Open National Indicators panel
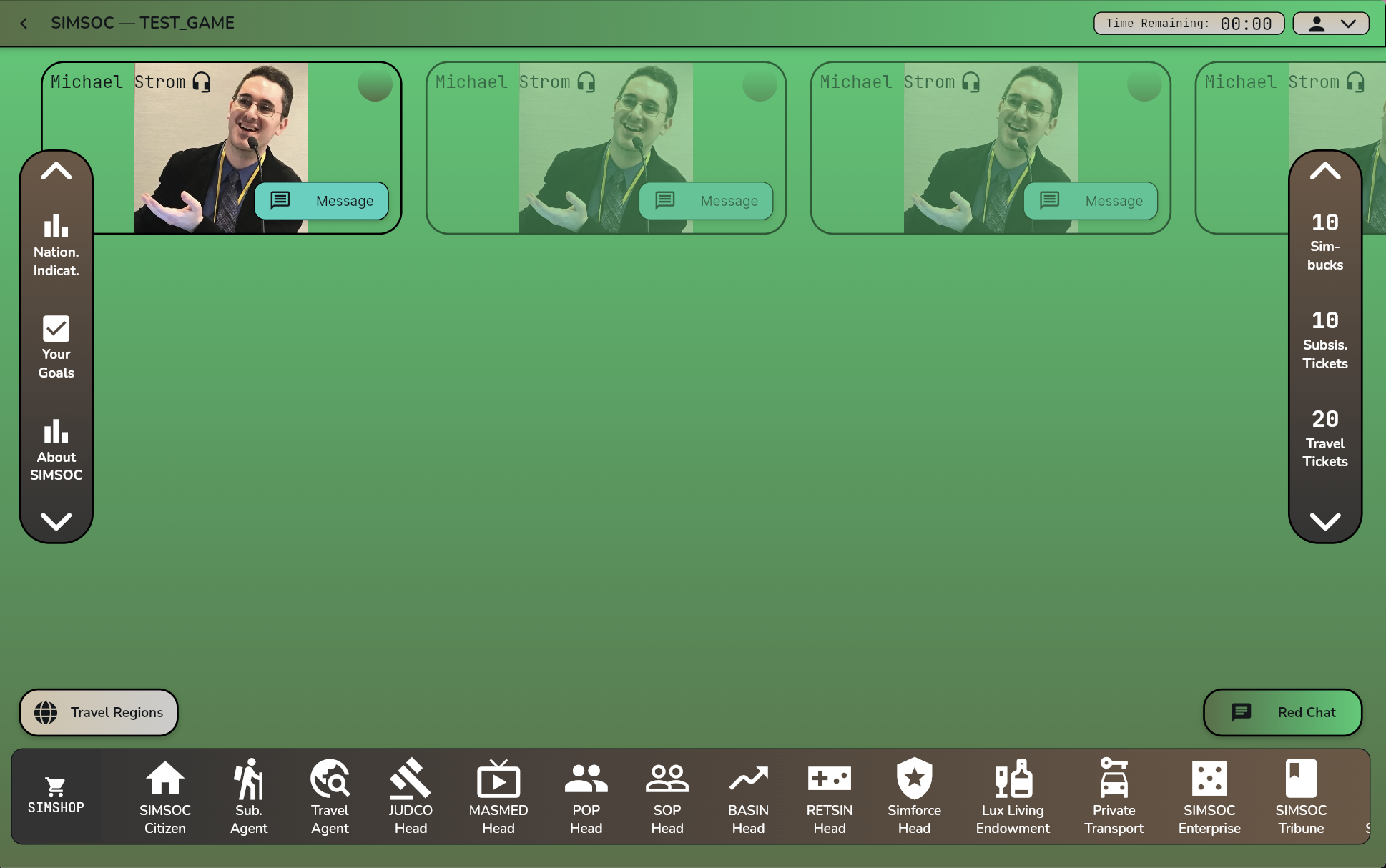The height and width of the screenshot is (868, 1386). [56, 246]
